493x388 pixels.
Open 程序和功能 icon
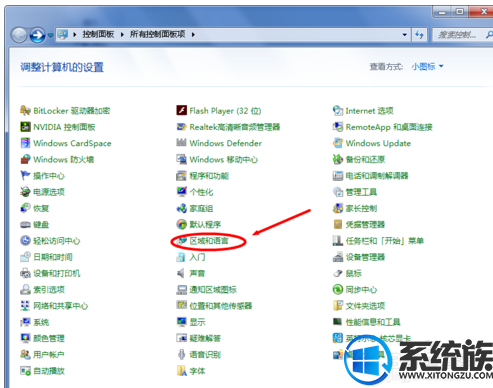(181, 175)
